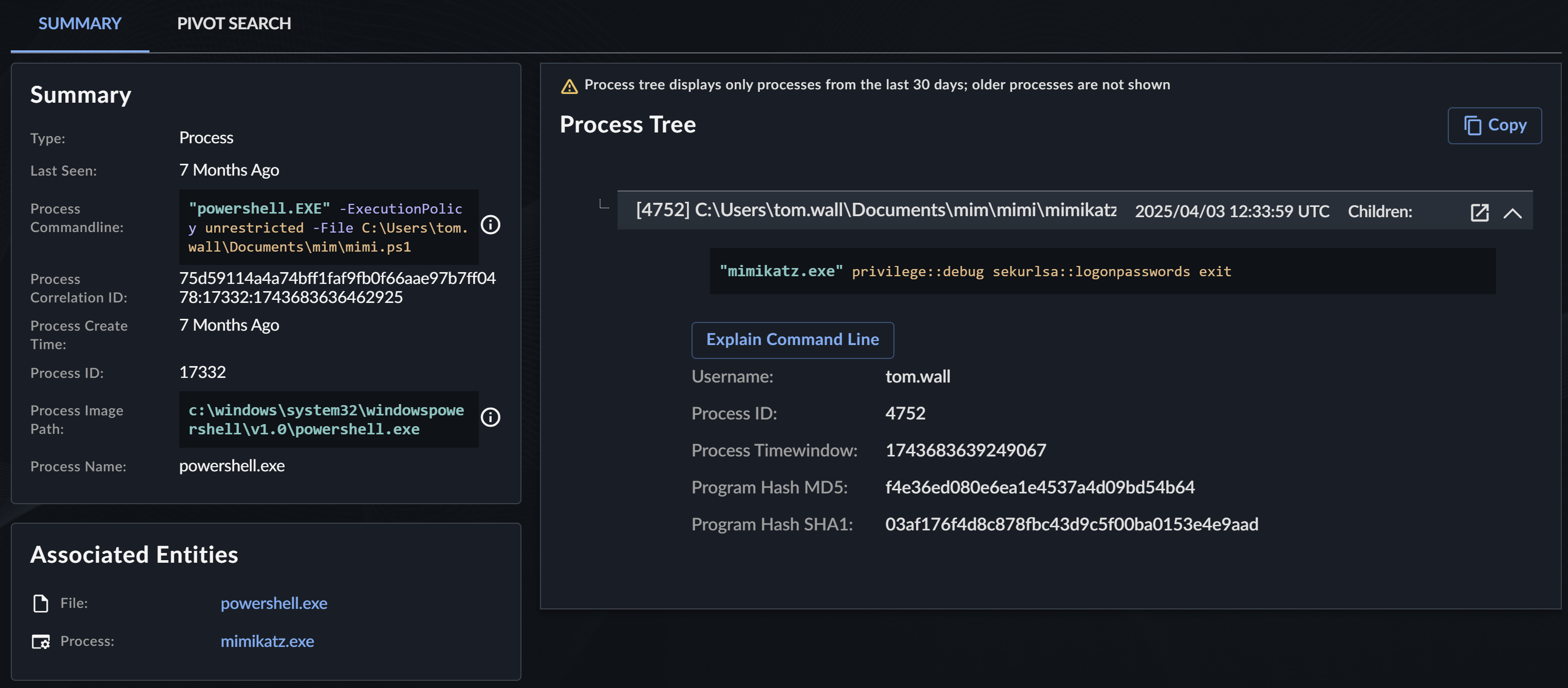Select the Summary tab
Image resolution: width=1568 pixels, height=688 pixels.
pyautogui.click(x=80, y=24)
